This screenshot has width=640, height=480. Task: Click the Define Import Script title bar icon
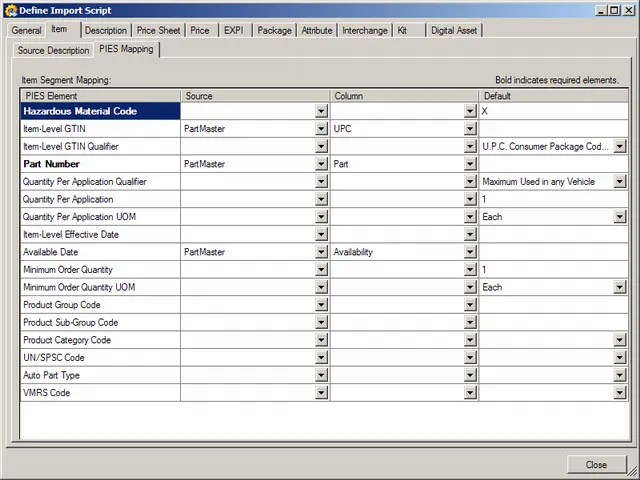pyautogui.click(x=11, y=10)
